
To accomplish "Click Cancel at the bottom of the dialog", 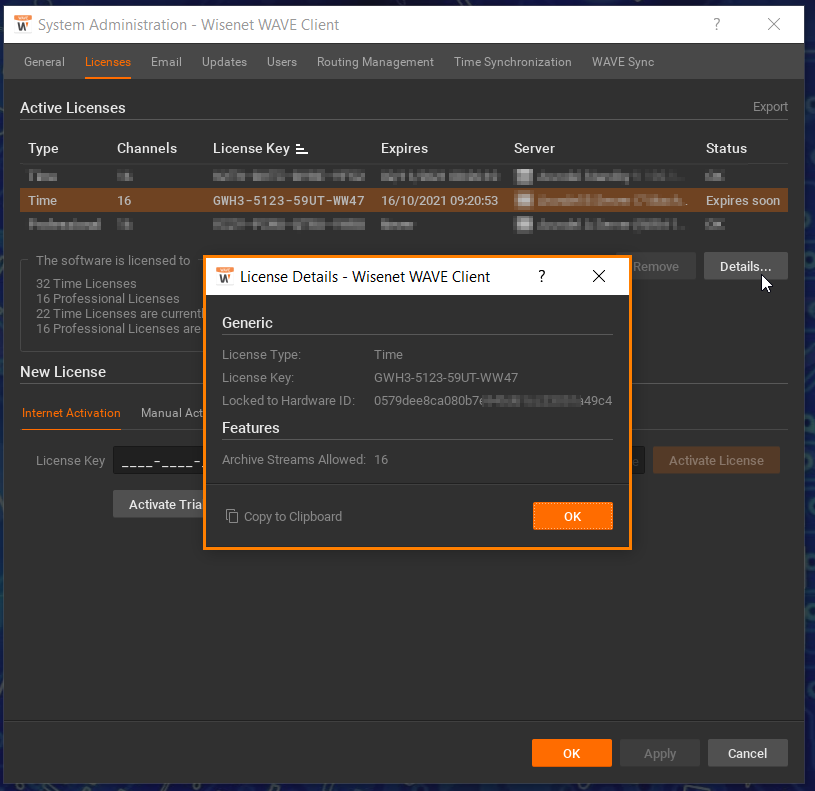I will 747,753.
